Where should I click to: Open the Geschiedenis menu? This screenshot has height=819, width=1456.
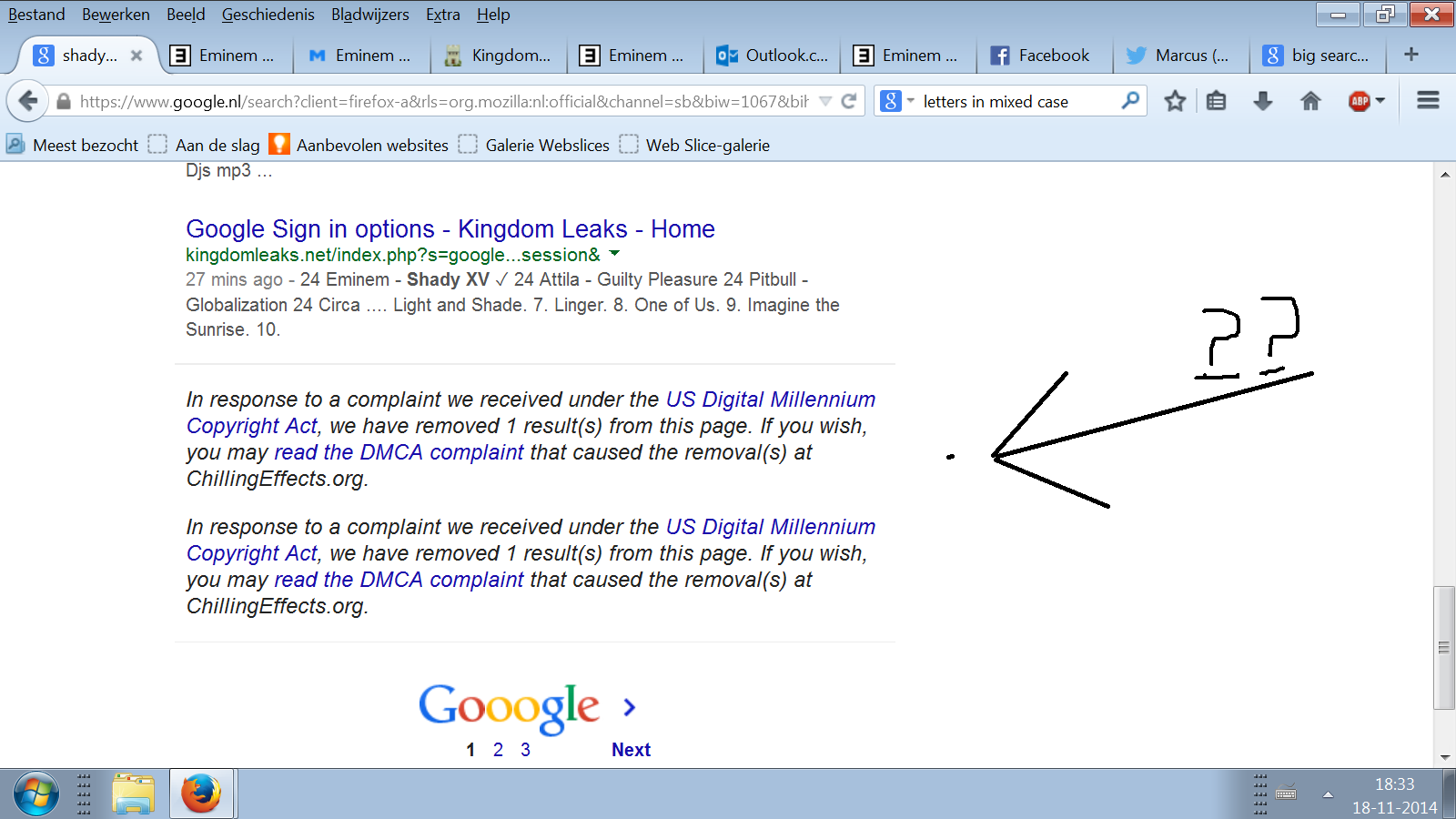coord(268,15)
